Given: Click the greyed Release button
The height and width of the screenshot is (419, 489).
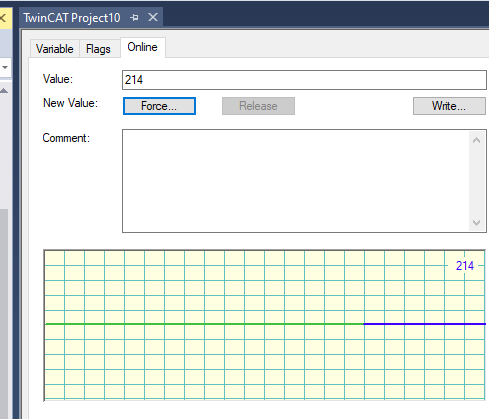Looking at the screenshot, I should coord(258,106).
